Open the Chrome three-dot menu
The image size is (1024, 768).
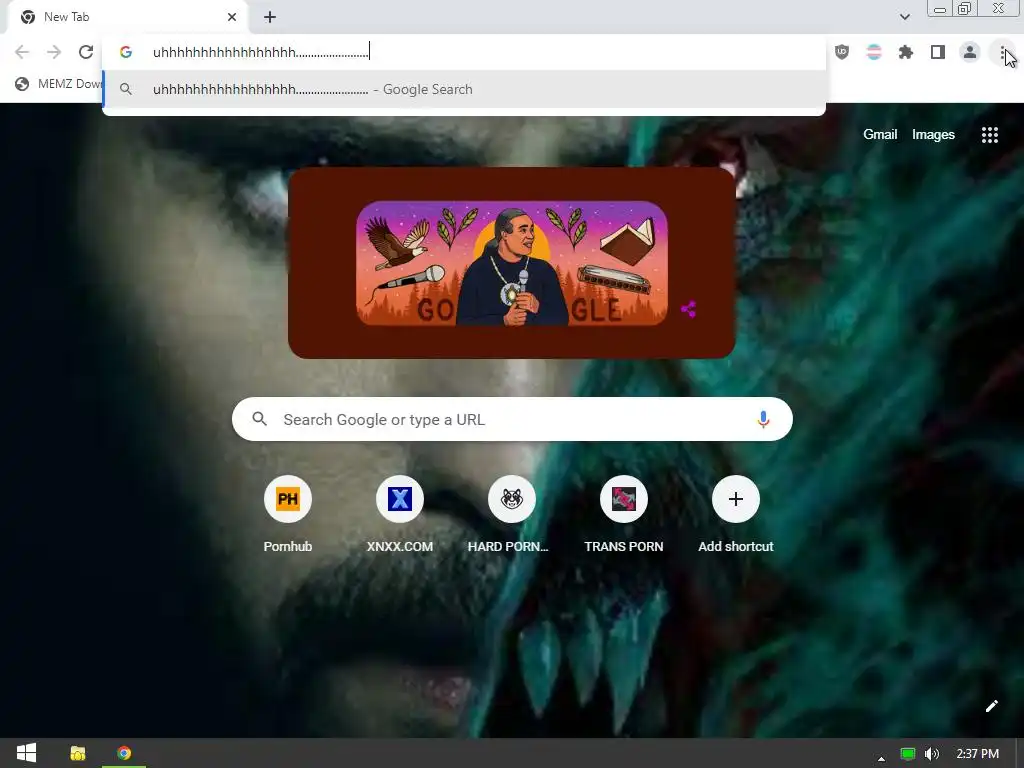[x=1002, y=52]
